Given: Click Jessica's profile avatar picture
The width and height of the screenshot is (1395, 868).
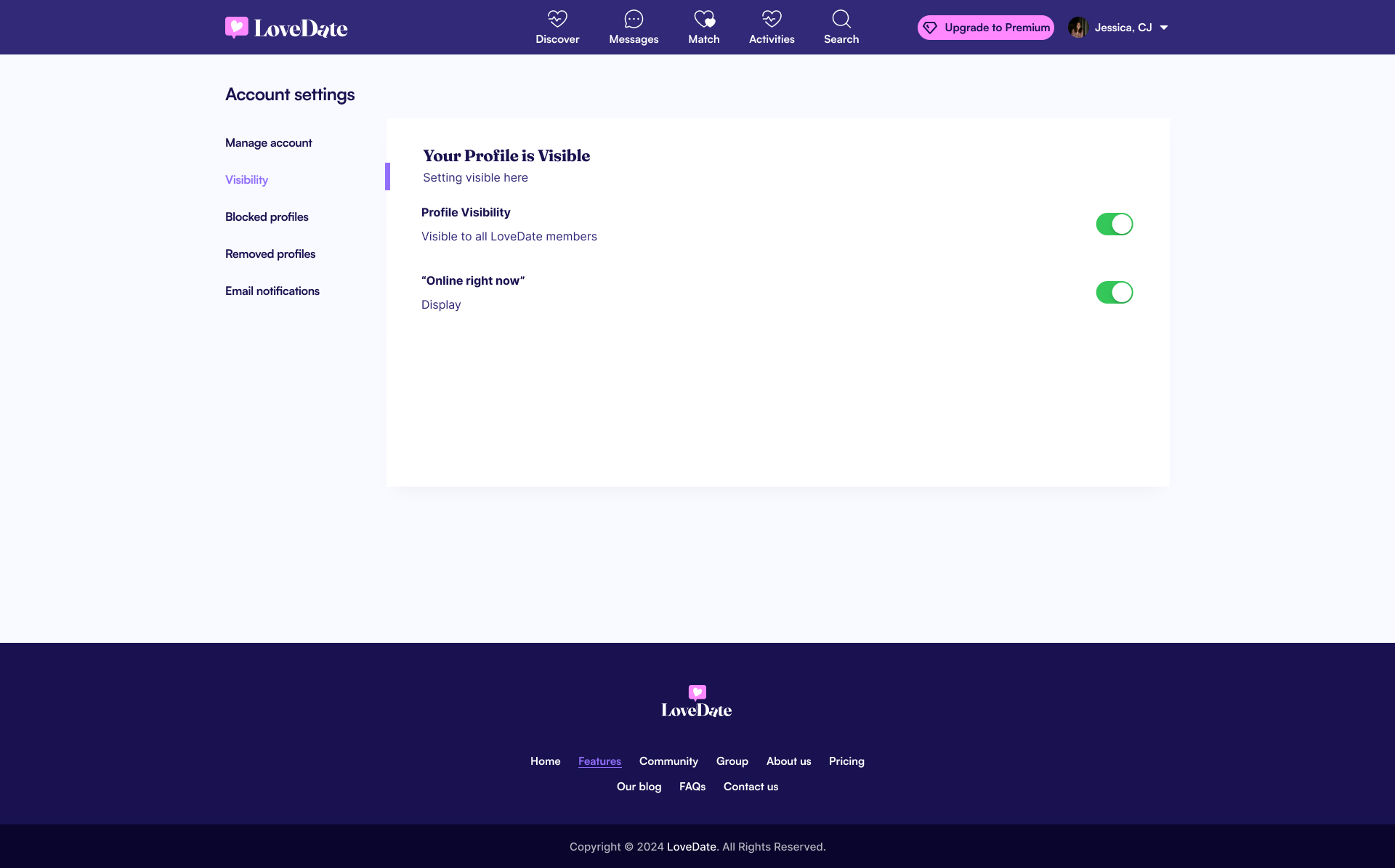Looking at the screenshot, I should (x=1077, y=27).
